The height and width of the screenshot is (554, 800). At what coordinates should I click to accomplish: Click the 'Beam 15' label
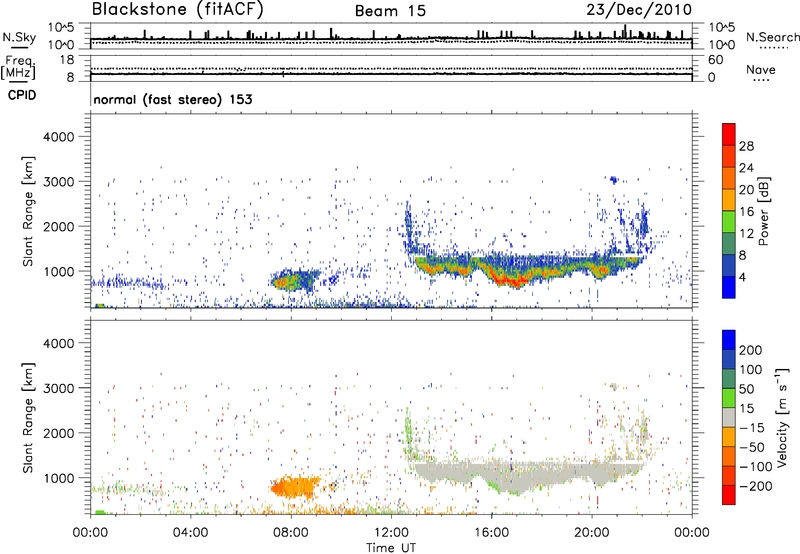[390, 11]
